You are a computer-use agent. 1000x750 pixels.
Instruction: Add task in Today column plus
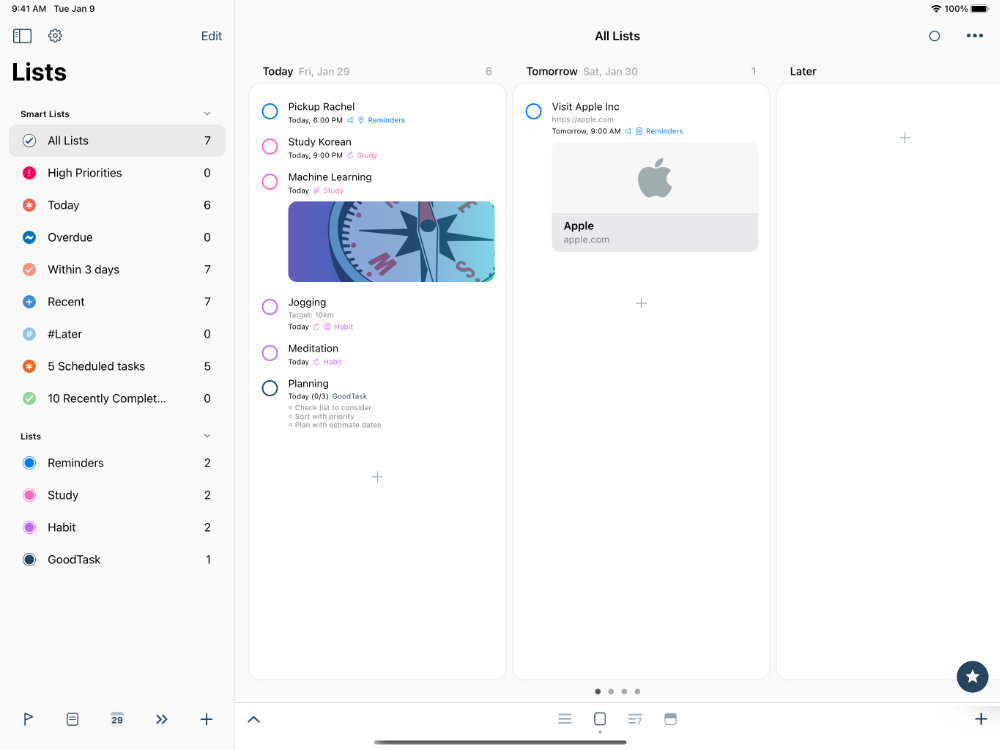(378, 477)
